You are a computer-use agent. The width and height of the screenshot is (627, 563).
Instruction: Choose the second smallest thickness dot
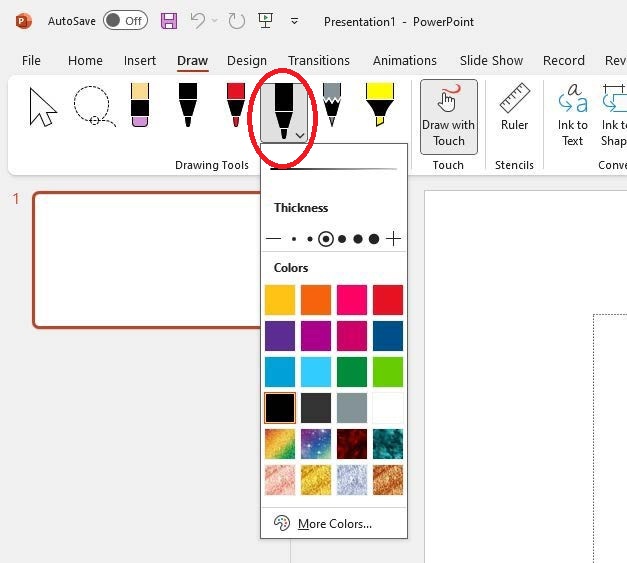[x=310, y=239]
